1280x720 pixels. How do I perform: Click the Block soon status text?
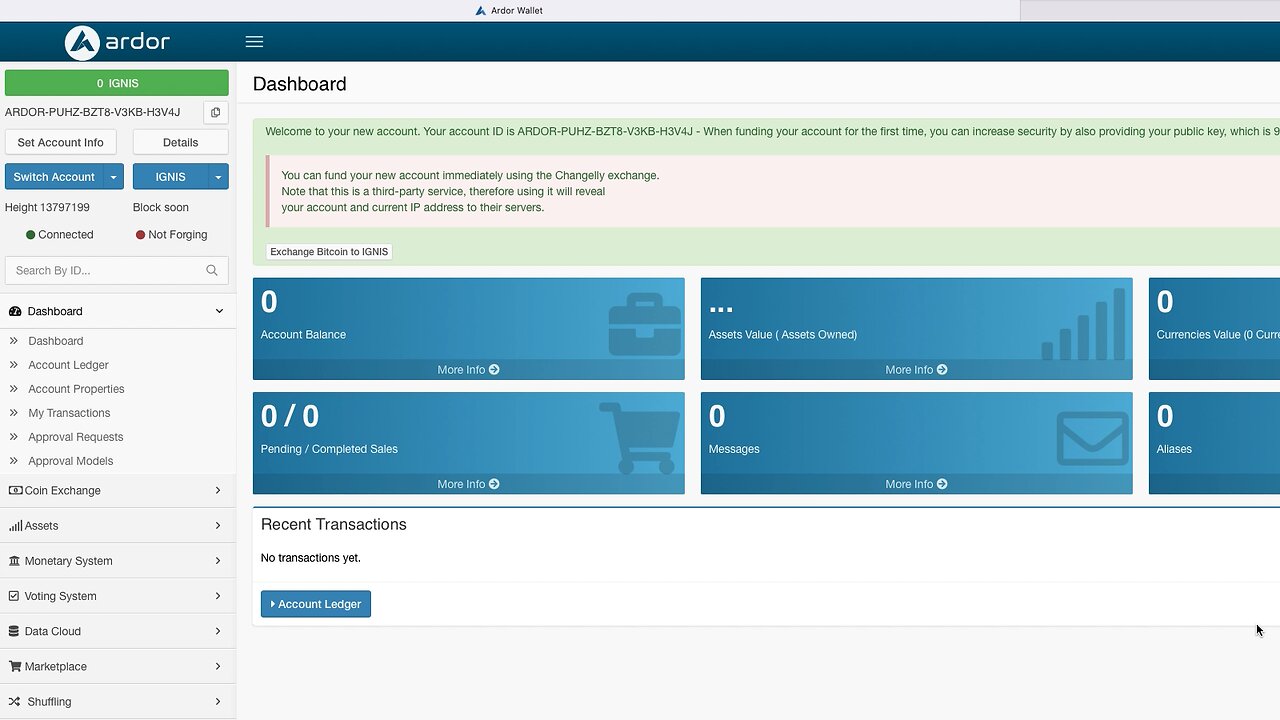[x=161, y=207]
